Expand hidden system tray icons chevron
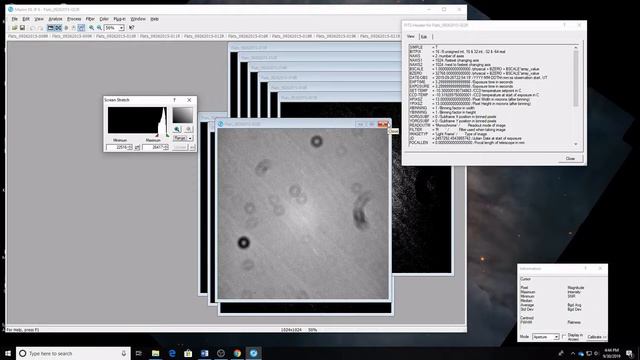Screen dimensions: 640x360 (x=573, y=353)
